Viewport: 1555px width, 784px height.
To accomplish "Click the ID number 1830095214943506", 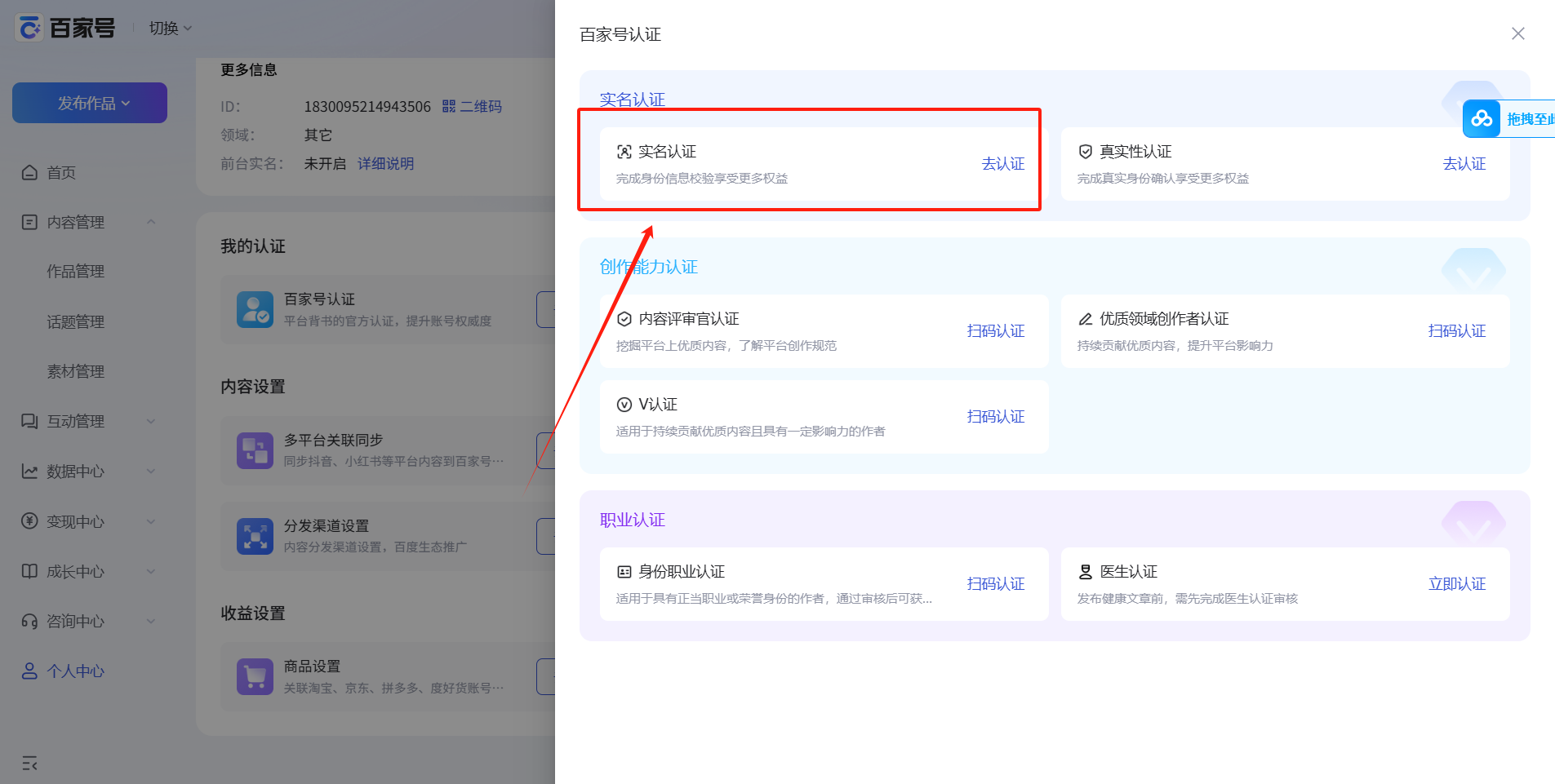I will click(367, 107).
